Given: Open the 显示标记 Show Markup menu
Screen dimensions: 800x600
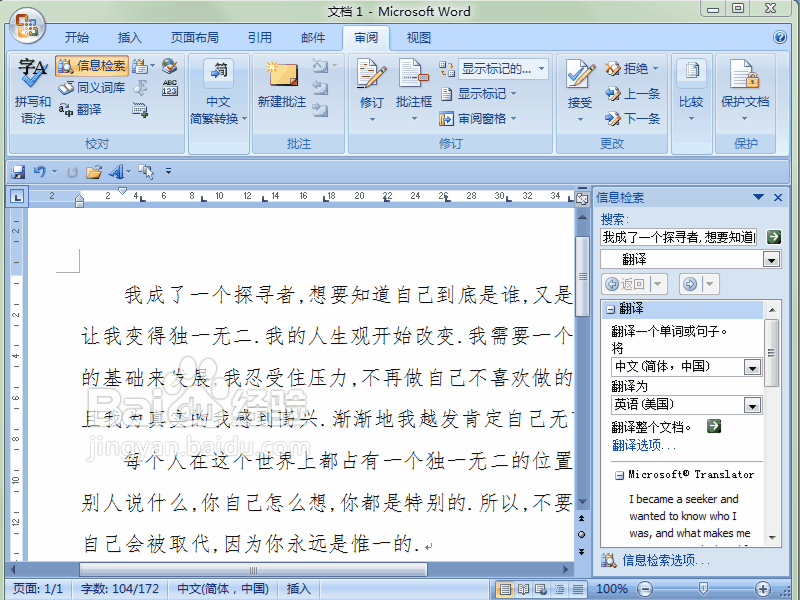Looking at the screenshot, I should 479,94.
